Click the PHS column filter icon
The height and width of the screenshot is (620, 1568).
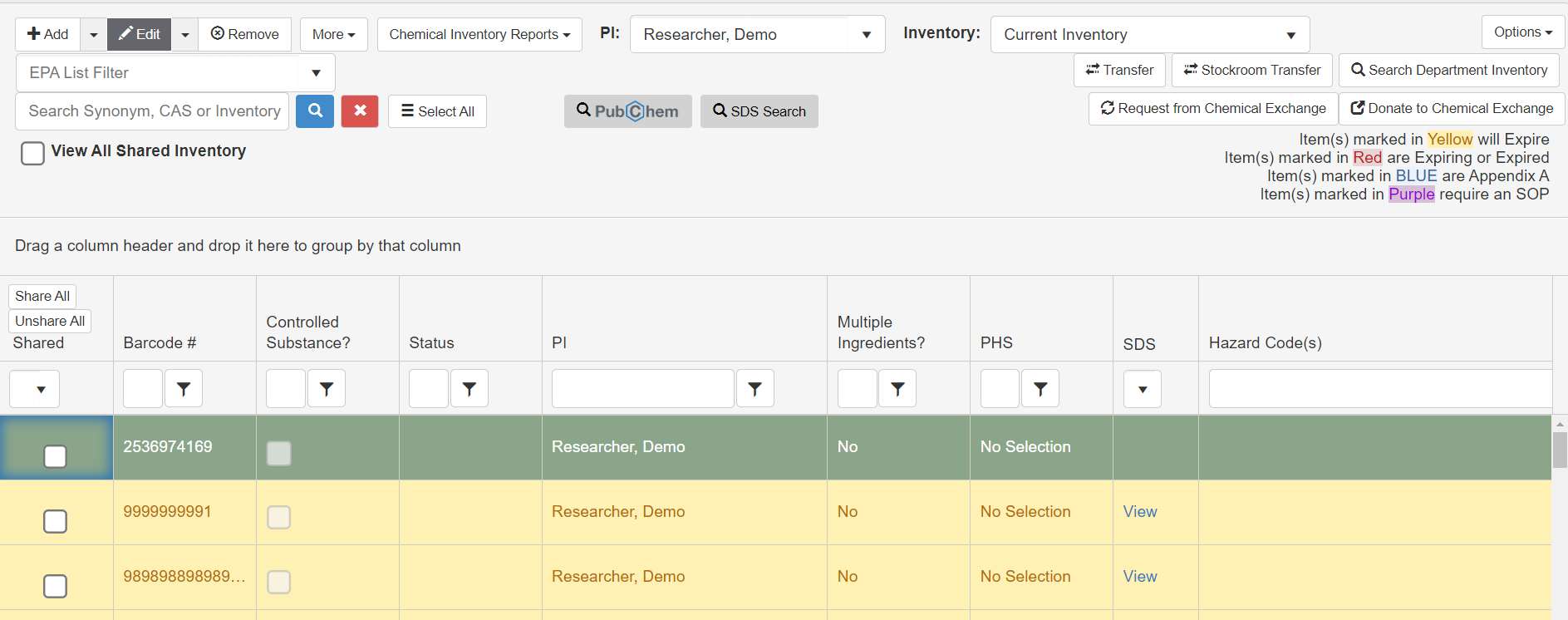[1040, 389]
